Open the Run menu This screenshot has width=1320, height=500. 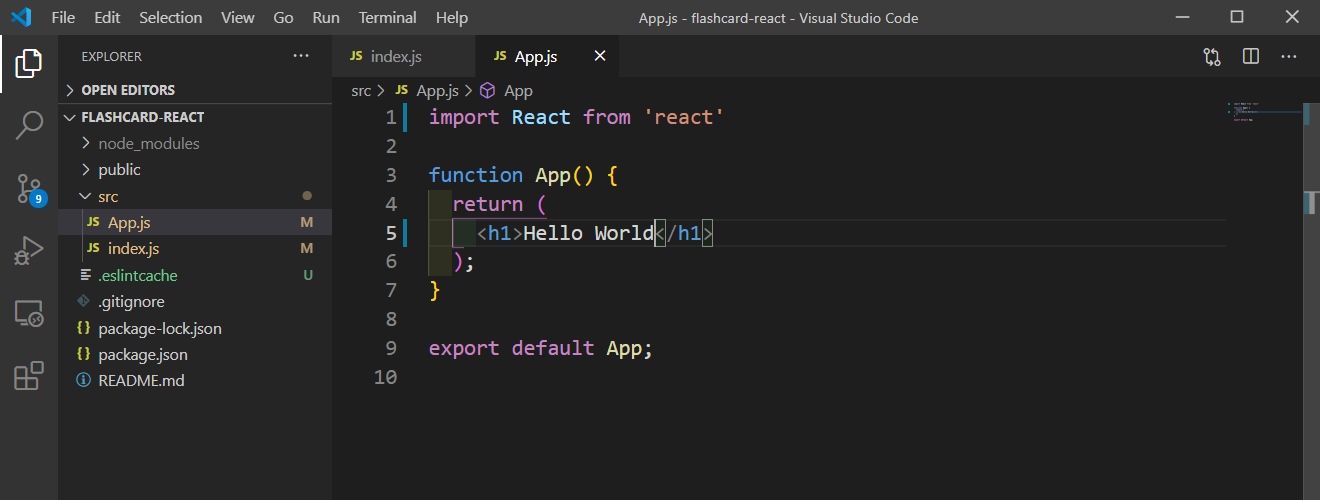(x=326, y=17)
